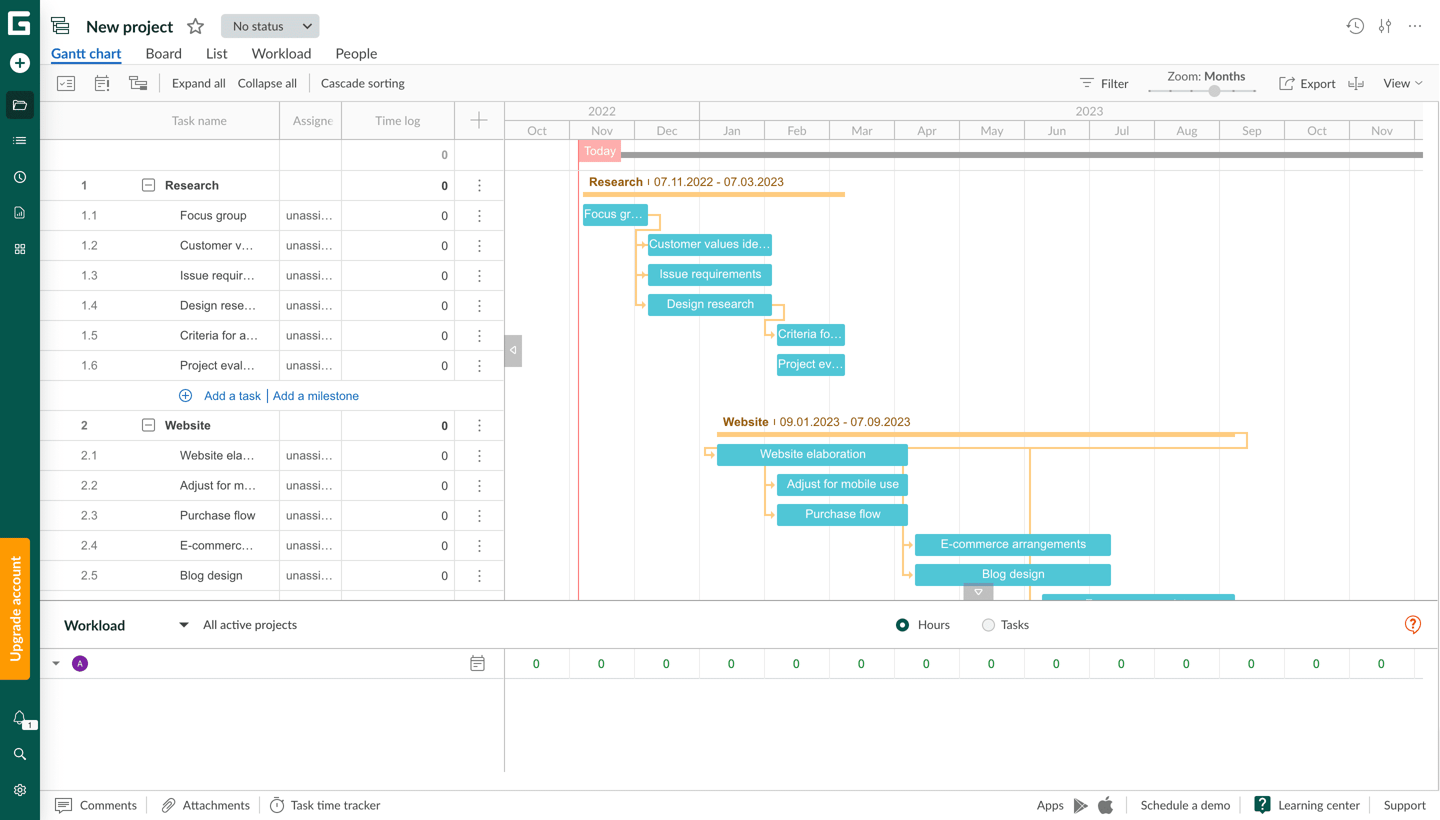Open the No status dropdown
Viewport: 1440px width, 820px height.
point(269,26)
